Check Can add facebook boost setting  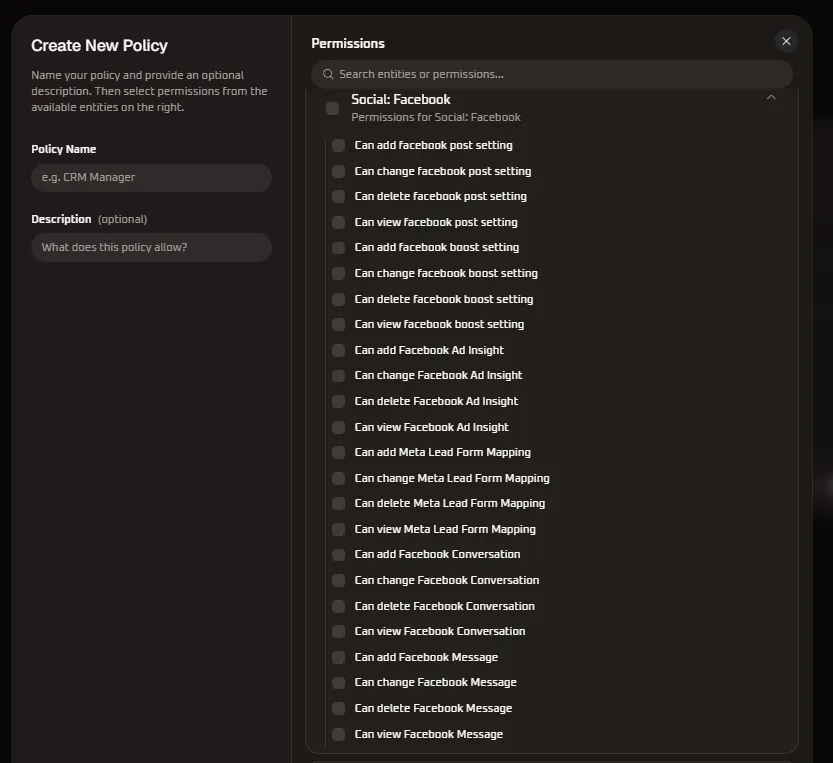pyautogui.click(x=338, y=247)
